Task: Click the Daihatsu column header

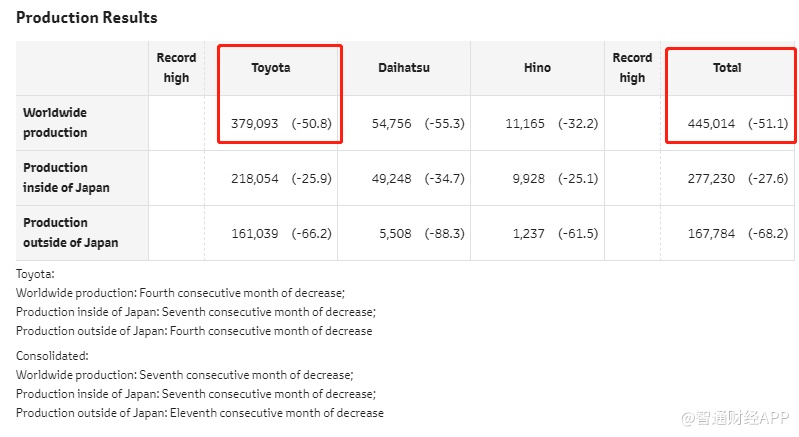Action: pyautogui.click(x=404, y=68)
